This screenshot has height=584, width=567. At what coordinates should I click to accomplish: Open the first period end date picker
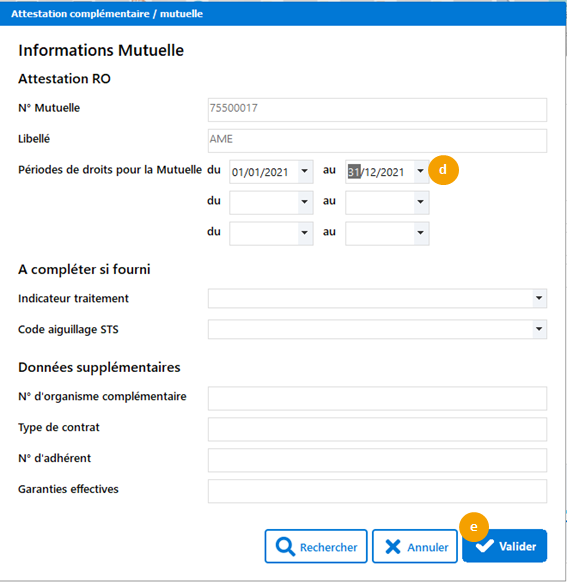(x=421, y=171)
